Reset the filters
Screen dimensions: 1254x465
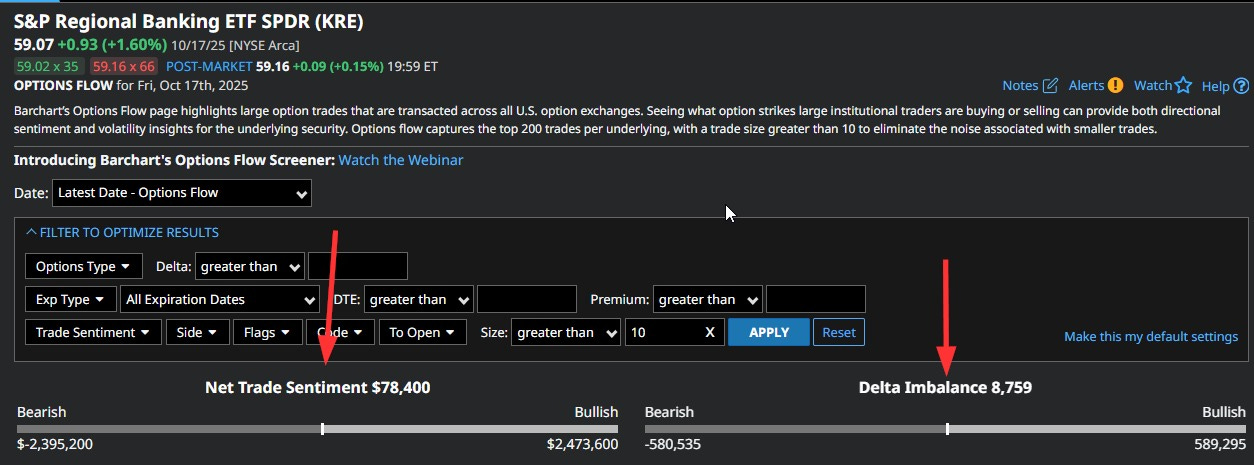839,332
